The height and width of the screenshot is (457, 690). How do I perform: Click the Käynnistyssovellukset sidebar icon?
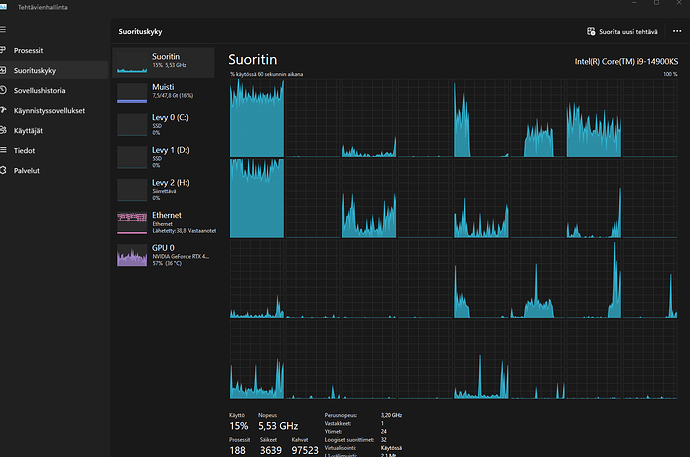point(4,110)
